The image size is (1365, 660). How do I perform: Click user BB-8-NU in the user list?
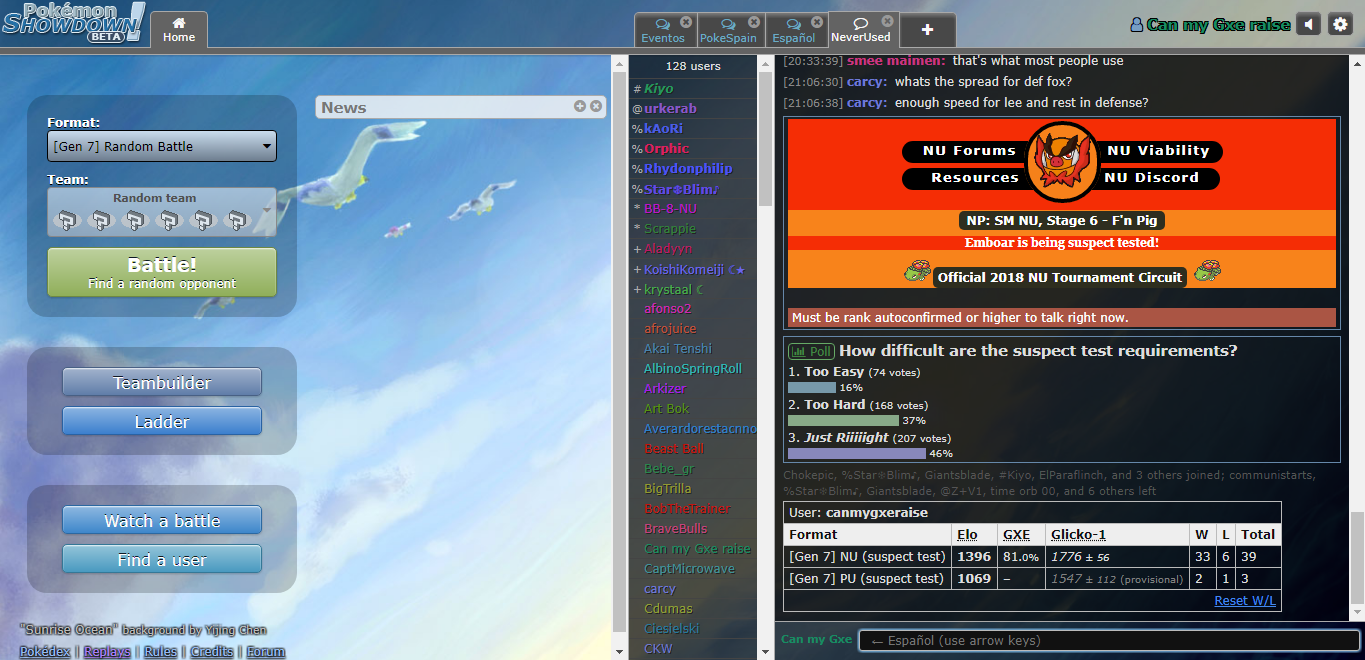670,209
